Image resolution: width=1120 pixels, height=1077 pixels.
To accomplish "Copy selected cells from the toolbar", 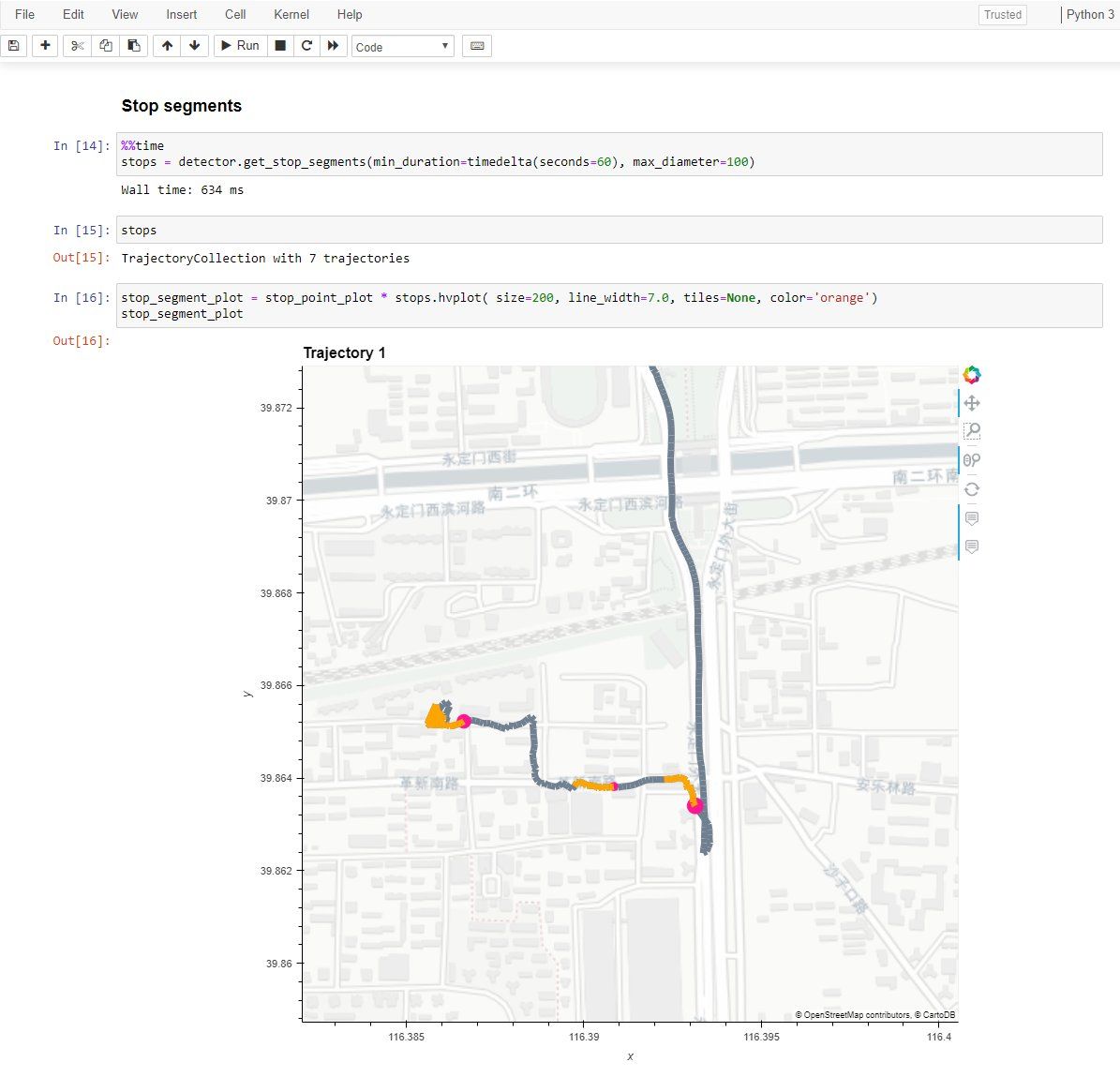I will (106, 46).
